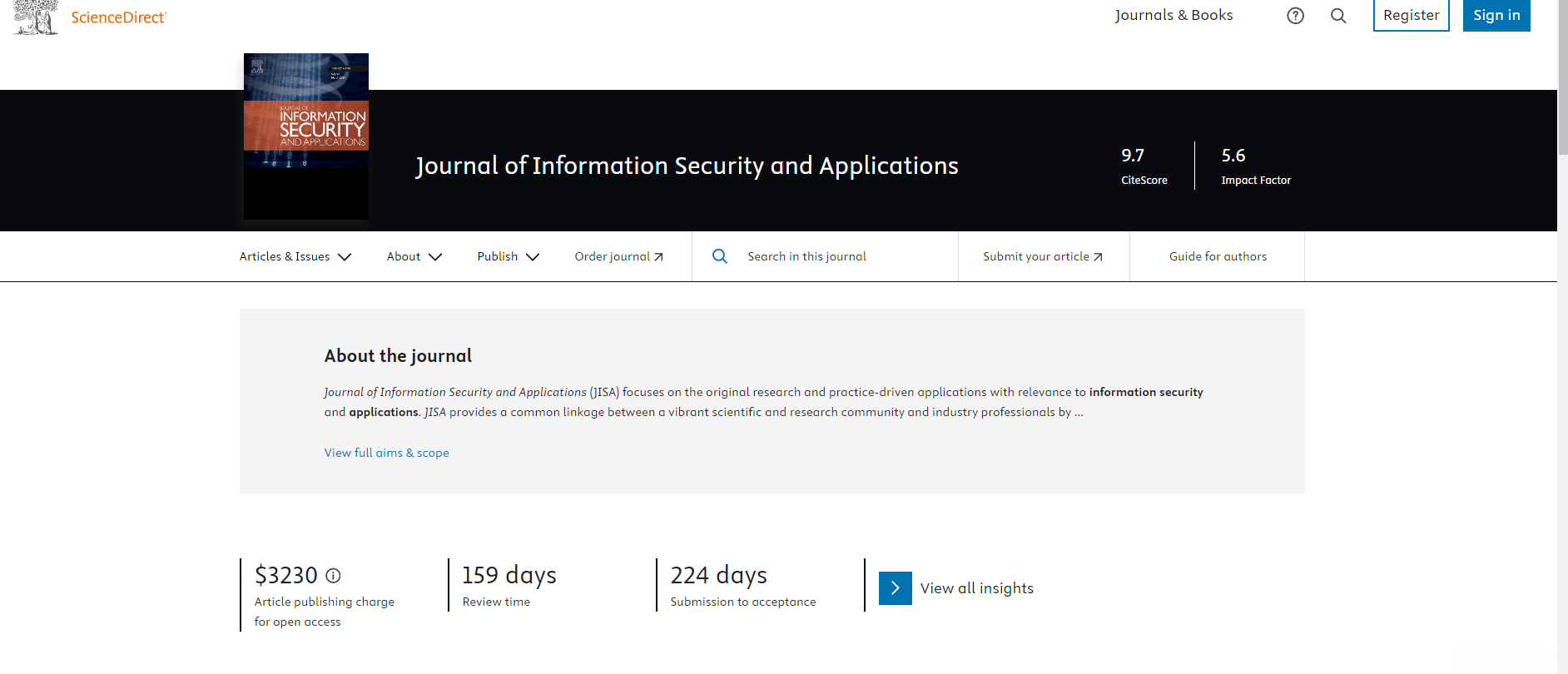Click the blue arrow insights button
The height and width of the screenshot is (674, 1568).
[895, 588]
